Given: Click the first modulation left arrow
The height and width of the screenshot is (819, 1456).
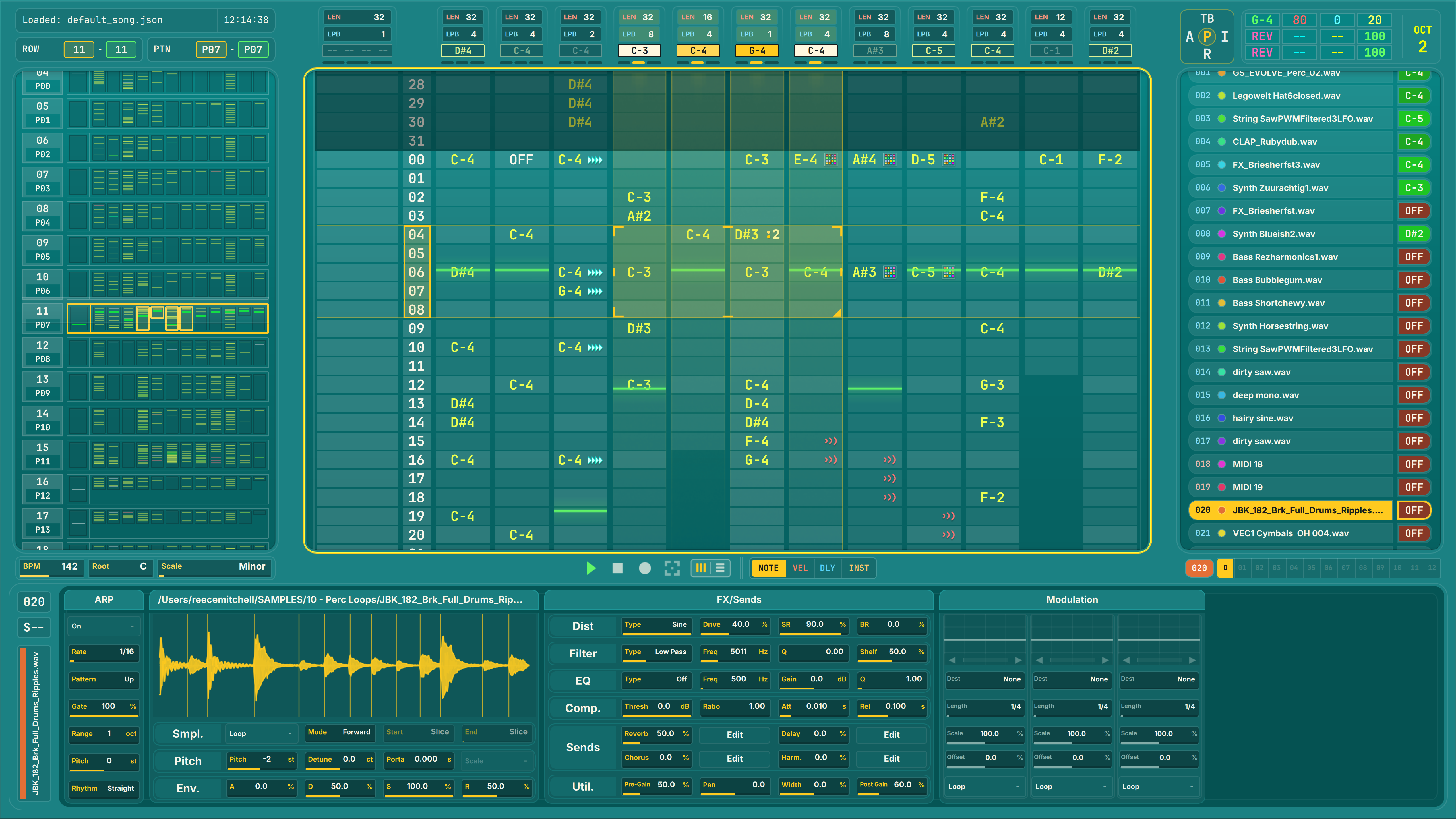Looking at the screenshot, I should point(952,660).
